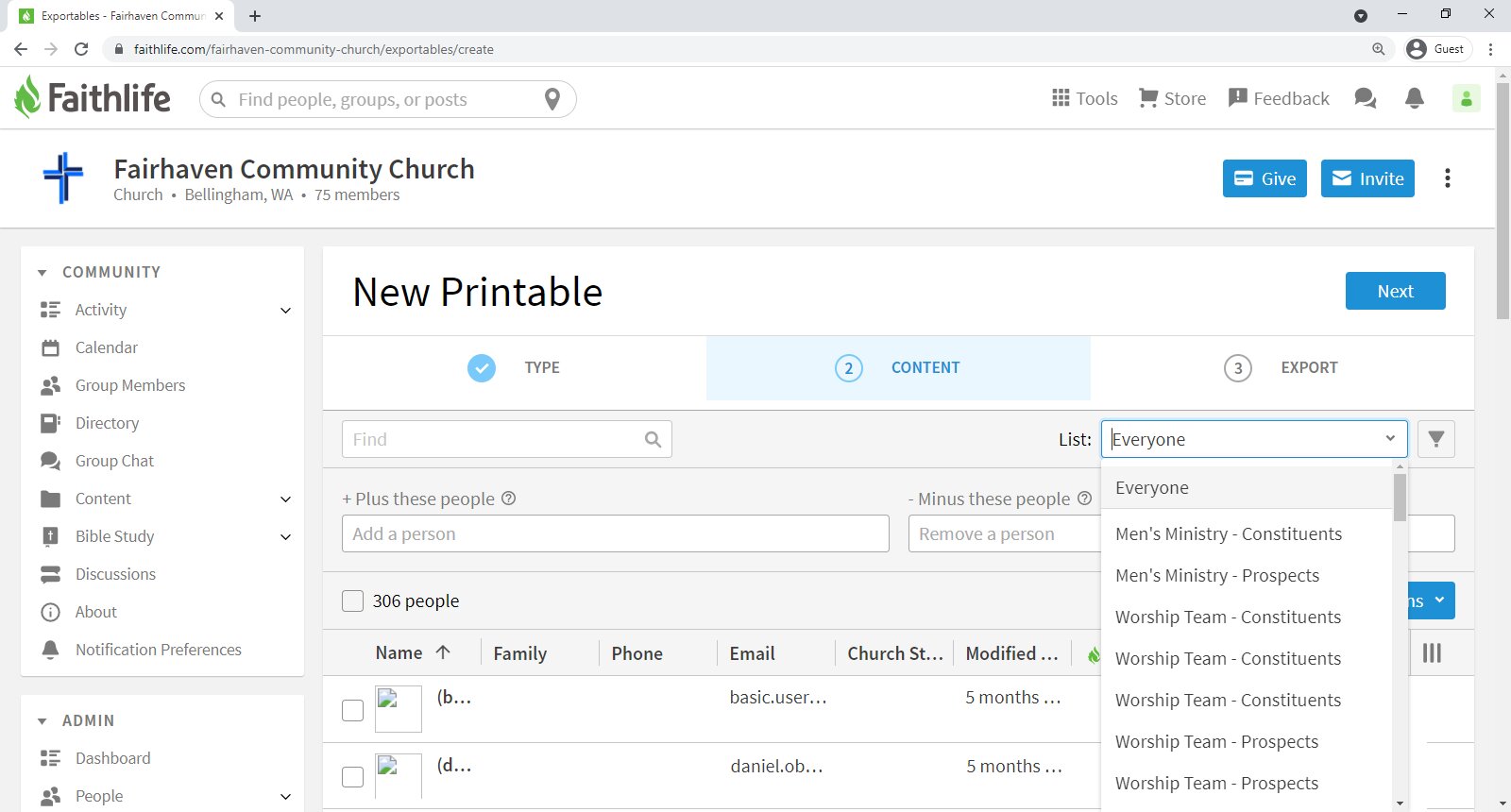1511x812 pixels.
Task: Go to the EXPORT step tab
Action: point(1282,367)
